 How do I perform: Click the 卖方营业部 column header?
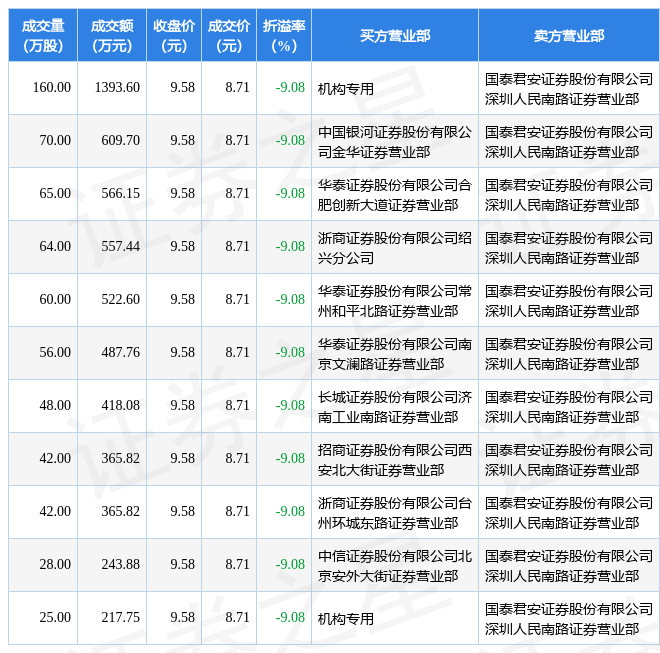tap(569, 35)
